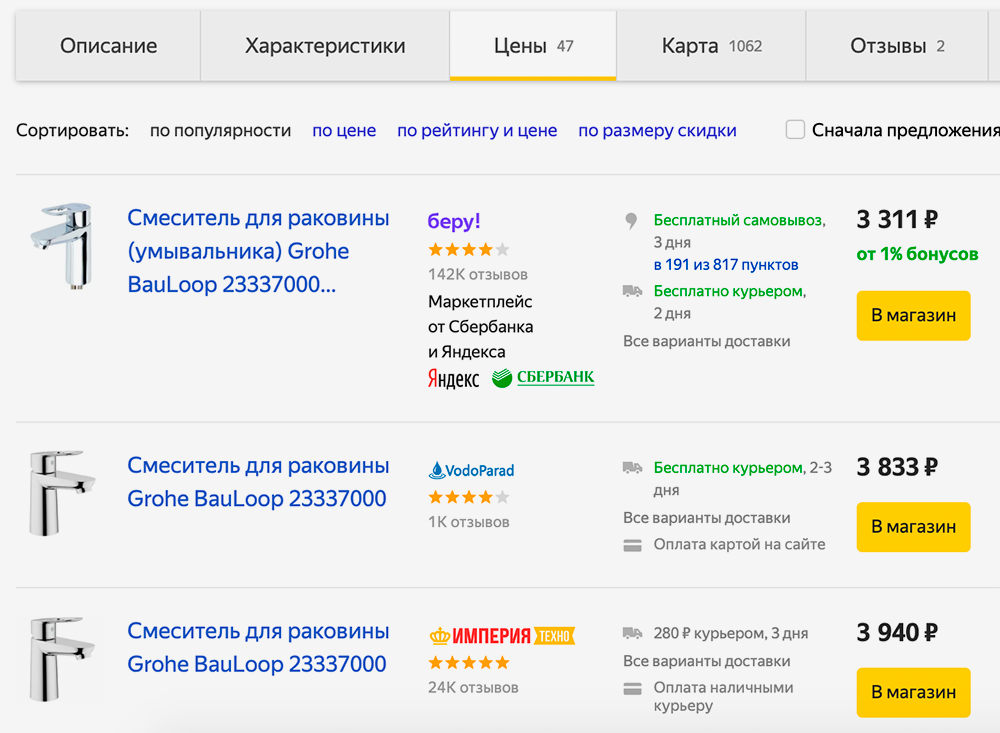Click the Империя Техно store logo

point(502,635)
